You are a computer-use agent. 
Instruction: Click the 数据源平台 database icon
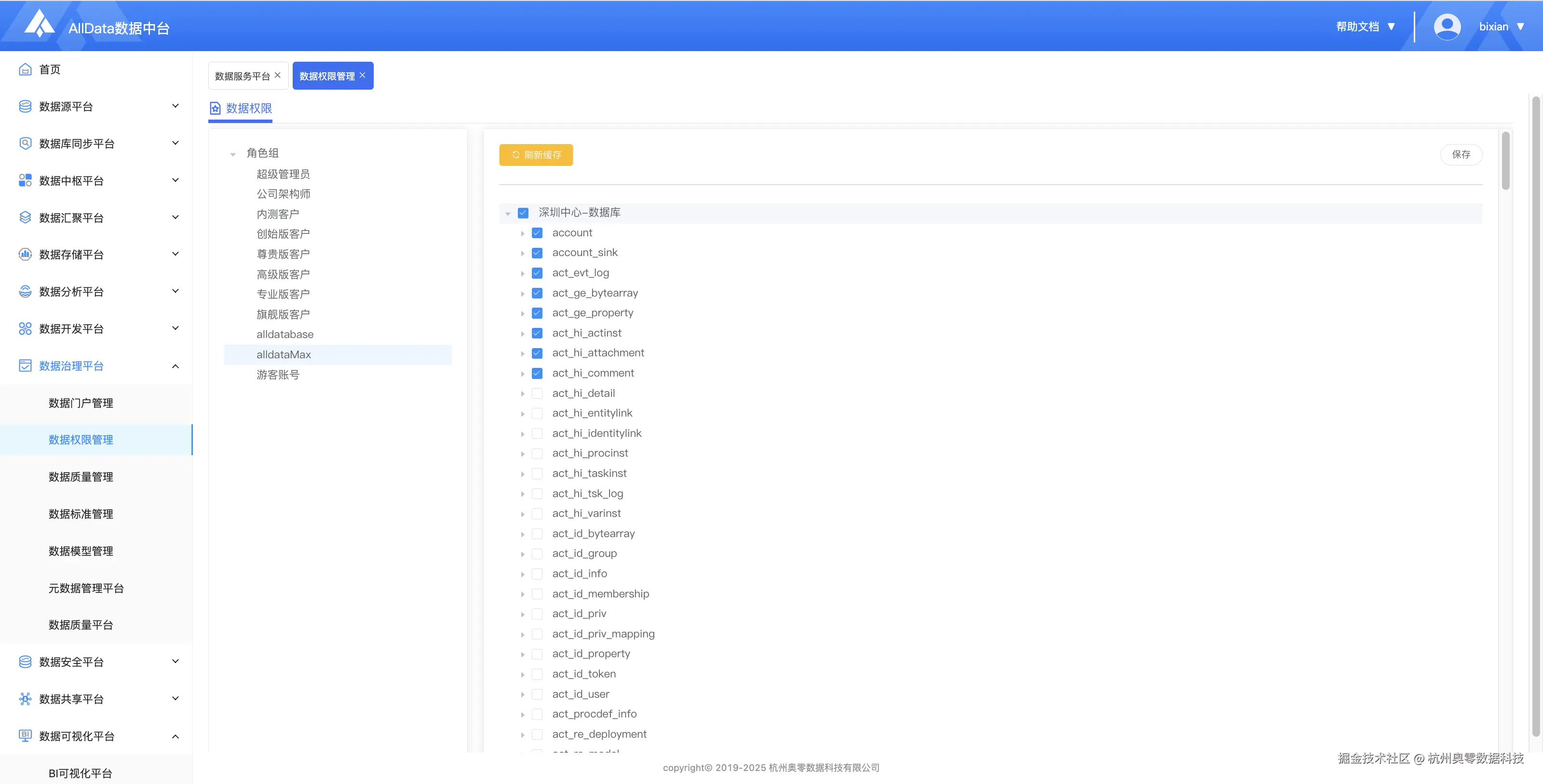[x=25, y=107]
